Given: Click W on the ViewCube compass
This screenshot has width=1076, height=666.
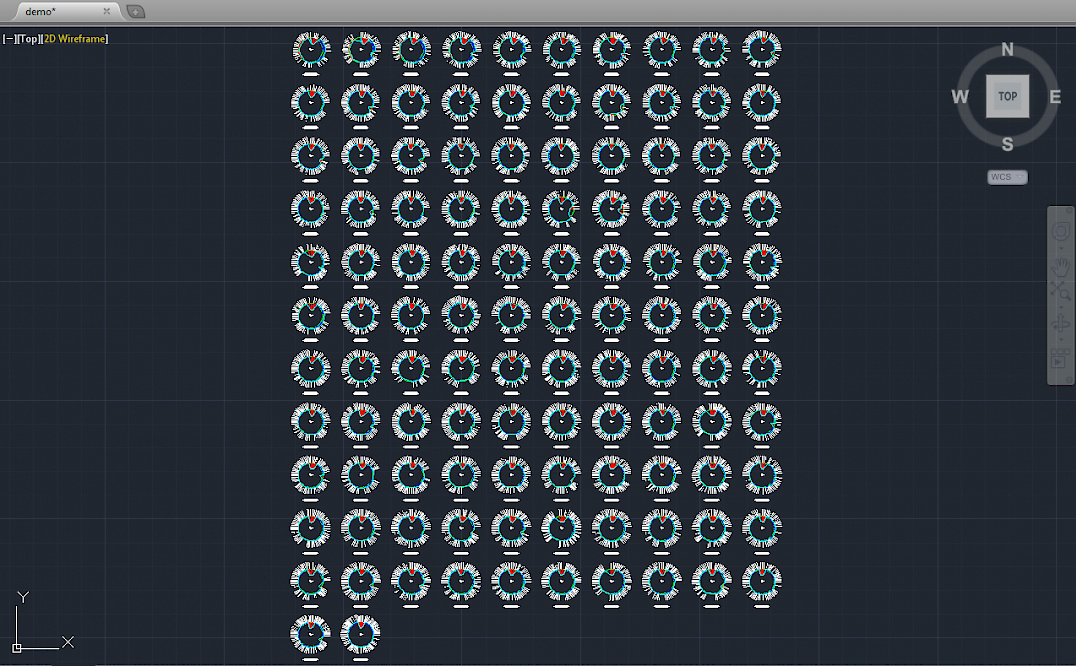Looking at the screenshot, I should coord(960,97).
